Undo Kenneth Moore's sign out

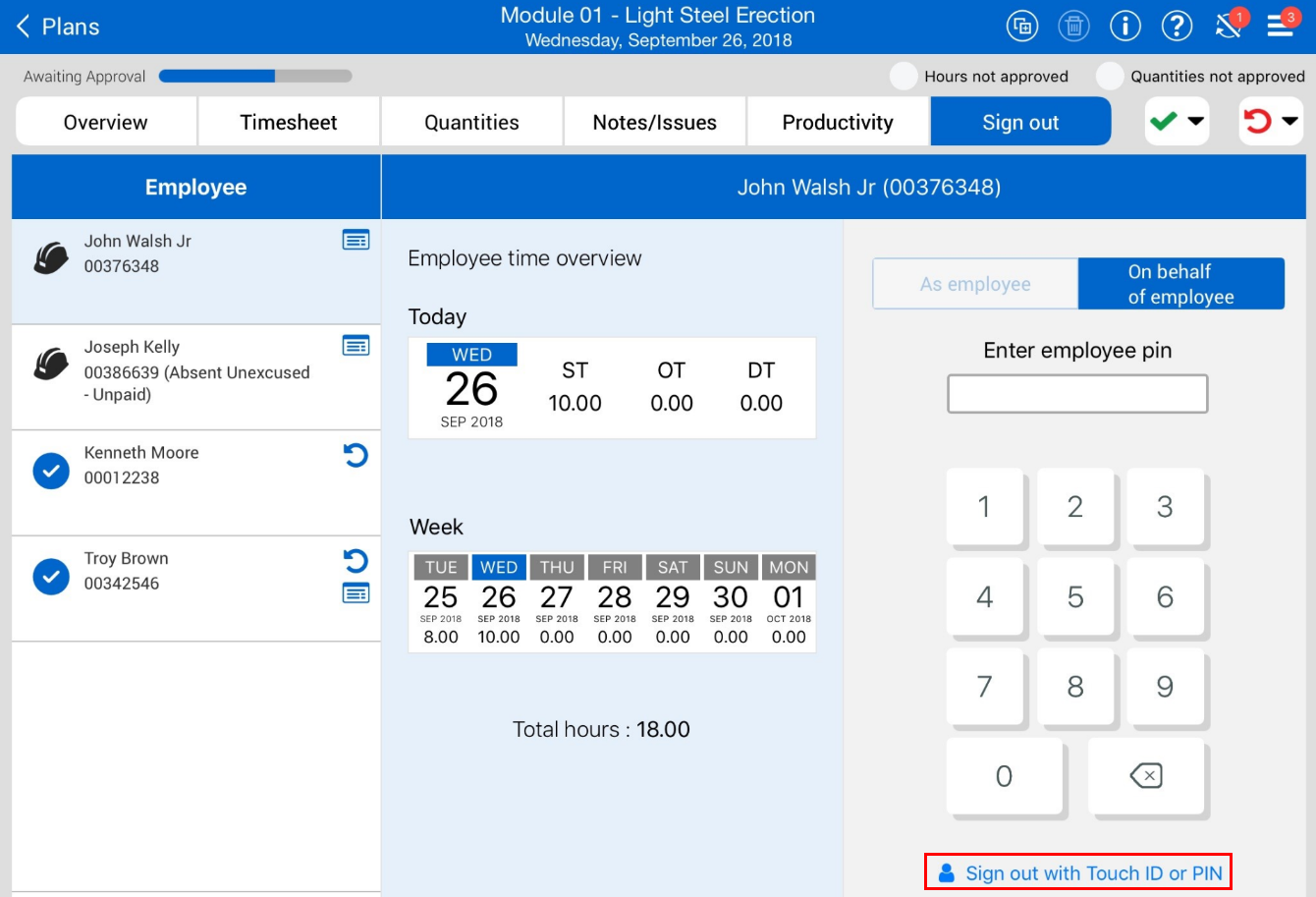coord(356,455)
